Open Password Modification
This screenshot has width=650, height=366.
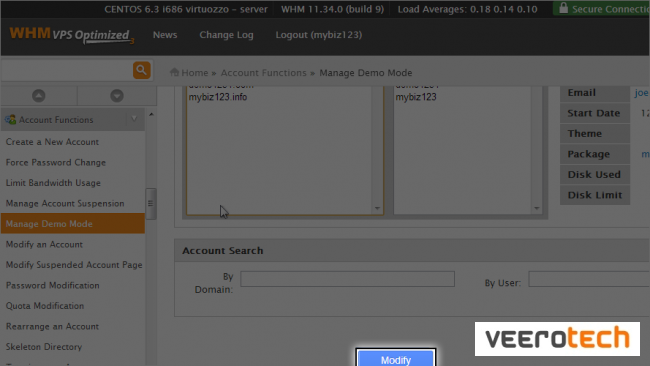[x=52, y=285]
